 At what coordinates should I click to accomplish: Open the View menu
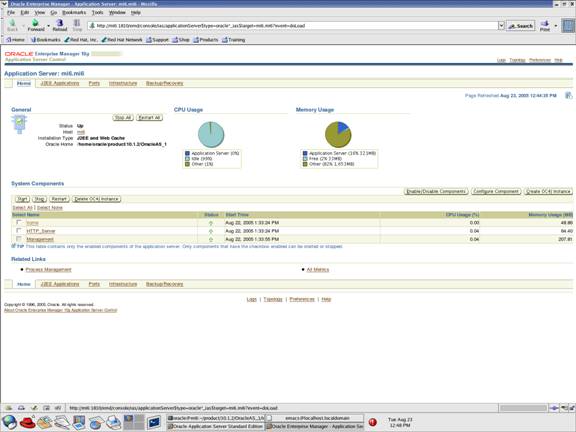point(40,12)
